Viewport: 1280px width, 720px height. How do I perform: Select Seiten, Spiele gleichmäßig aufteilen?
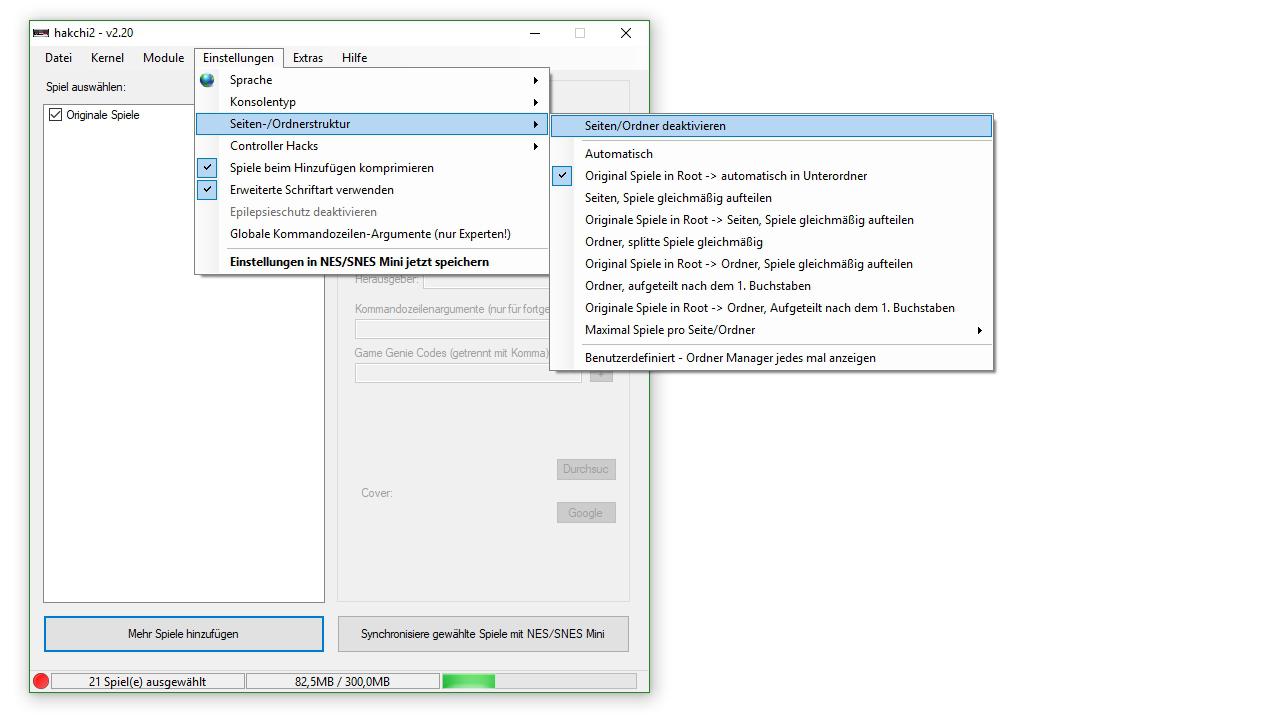772,198
